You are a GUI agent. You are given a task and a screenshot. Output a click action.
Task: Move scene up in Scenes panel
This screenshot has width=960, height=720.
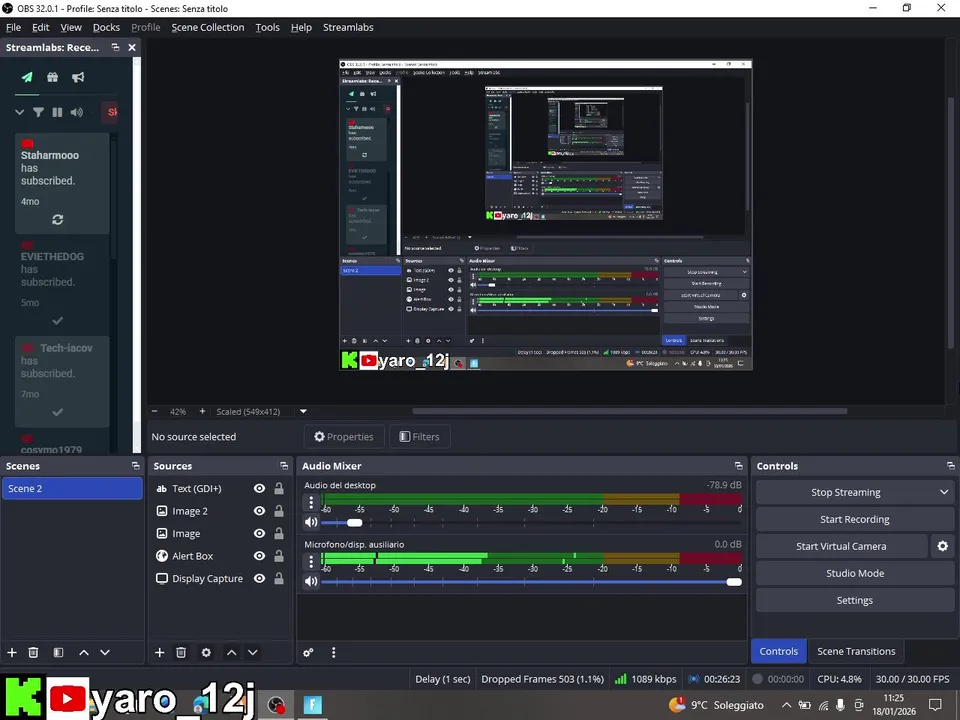(84, 652)
